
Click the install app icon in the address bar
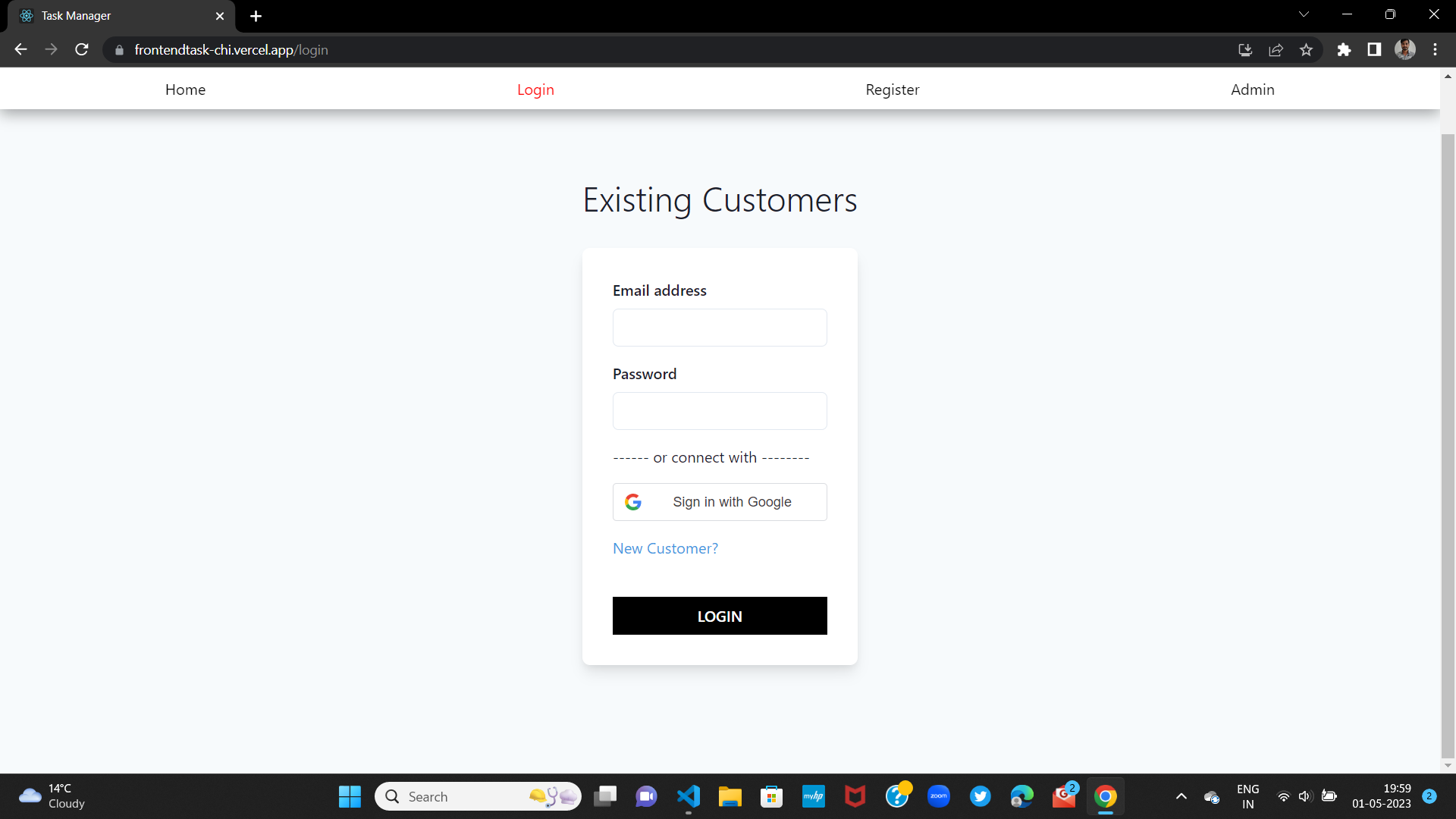click(x=1245, y=50)
